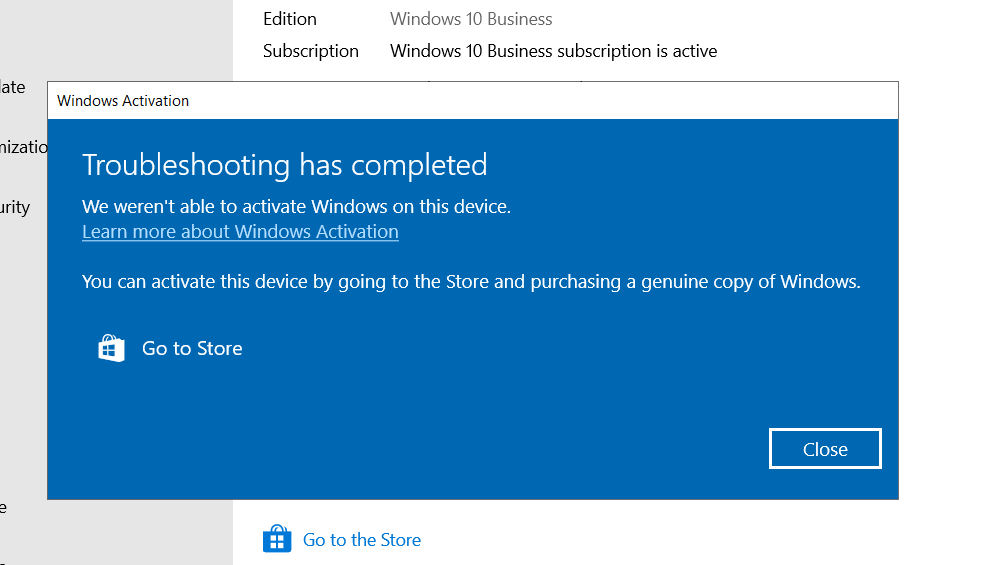Viewport: 1000px width, 565px height.
Task: Open 'Go to the Store' link in Settings
Action: pyautogui.click(x=362, y=539)
